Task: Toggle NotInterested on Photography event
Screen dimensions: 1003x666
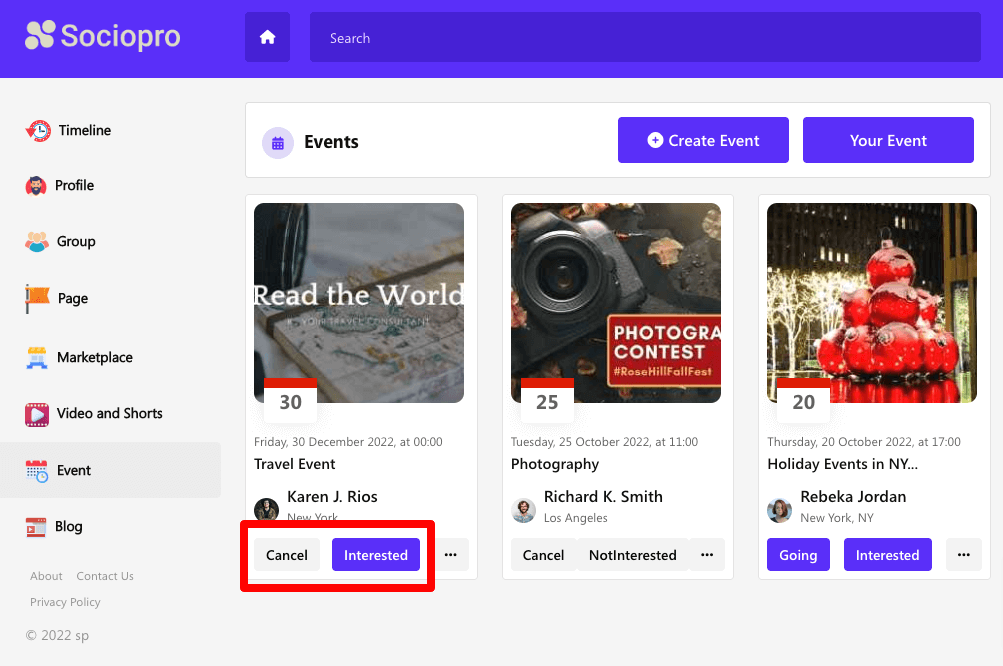Action: [x=632, y=555]
